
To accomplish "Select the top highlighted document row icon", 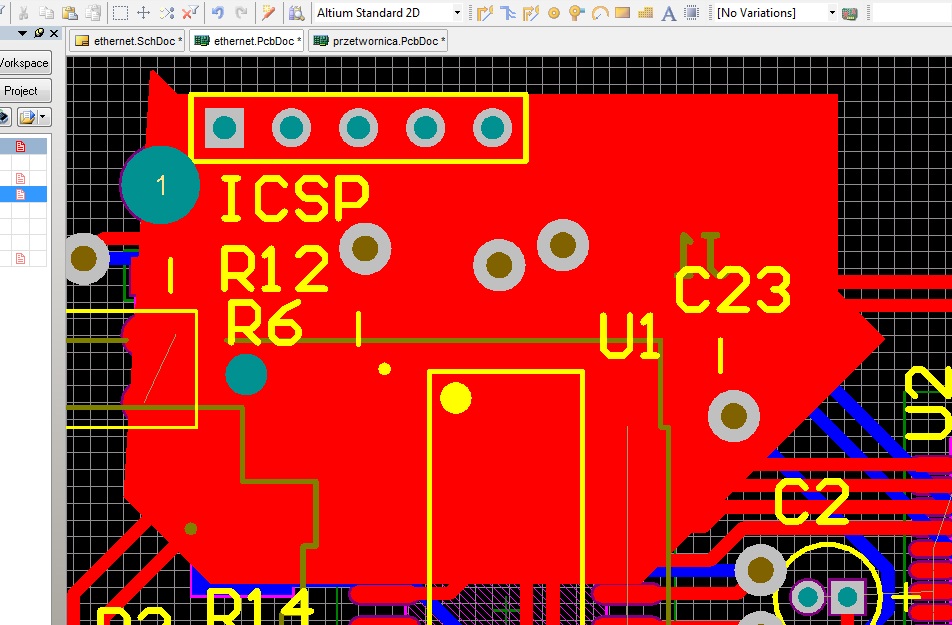I will click(21, 146).
